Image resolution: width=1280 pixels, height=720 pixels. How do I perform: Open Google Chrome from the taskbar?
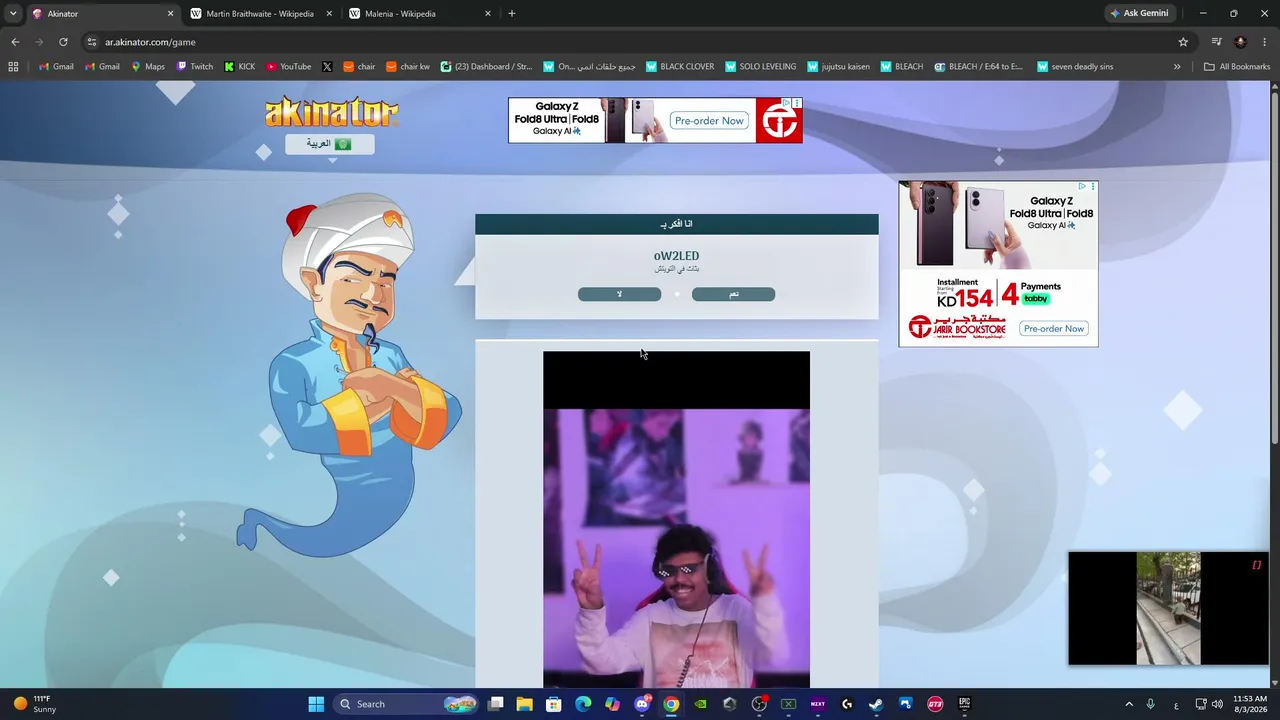[x=671, y=704]
